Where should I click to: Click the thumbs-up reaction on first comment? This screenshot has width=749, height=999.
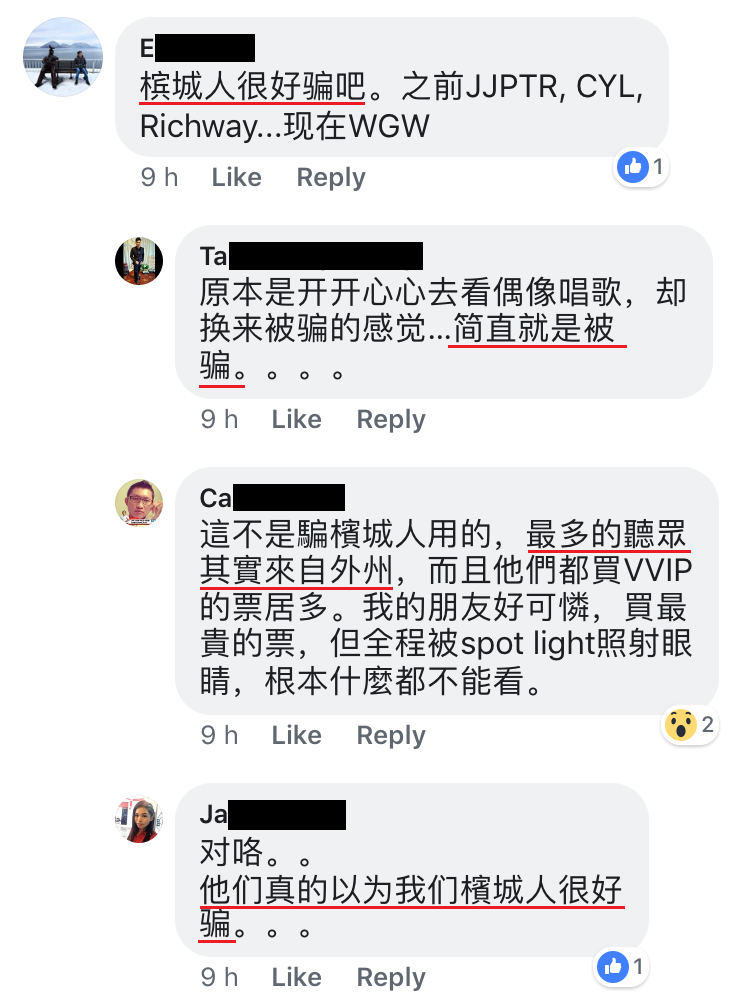click(641, 167)
